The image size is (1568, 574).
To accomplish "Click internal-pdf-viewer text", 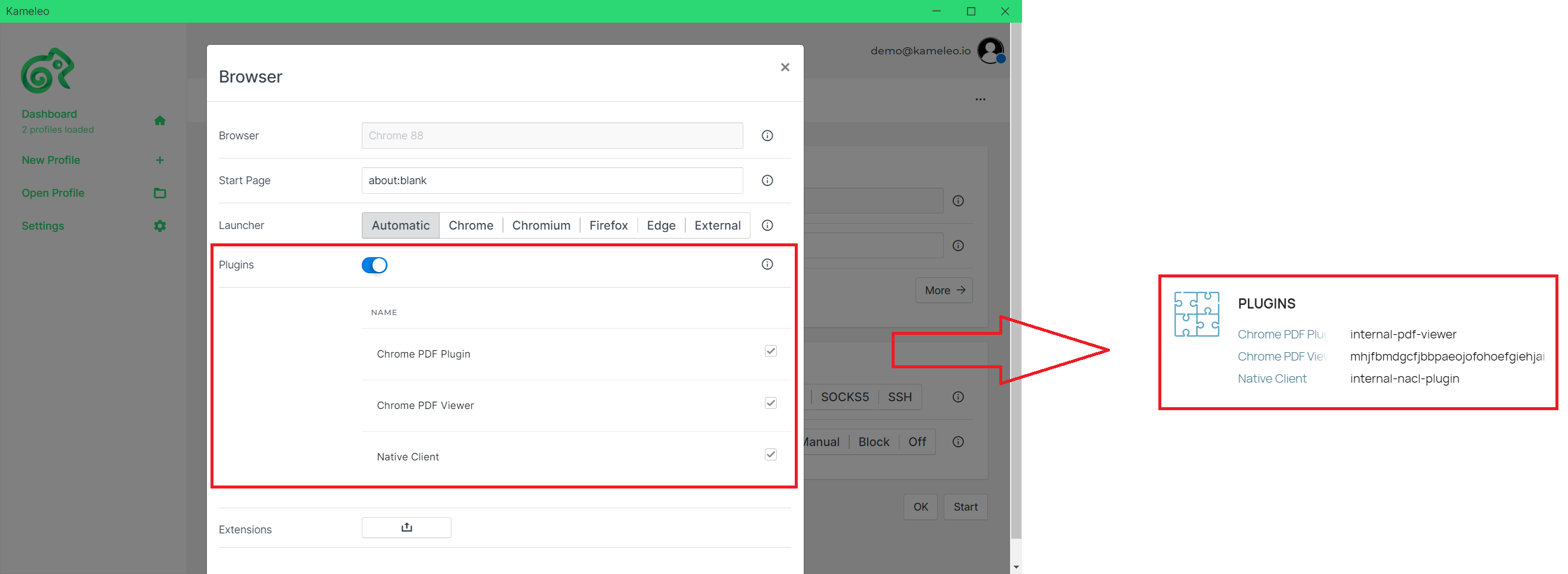I will click(x=1402, y=334).
